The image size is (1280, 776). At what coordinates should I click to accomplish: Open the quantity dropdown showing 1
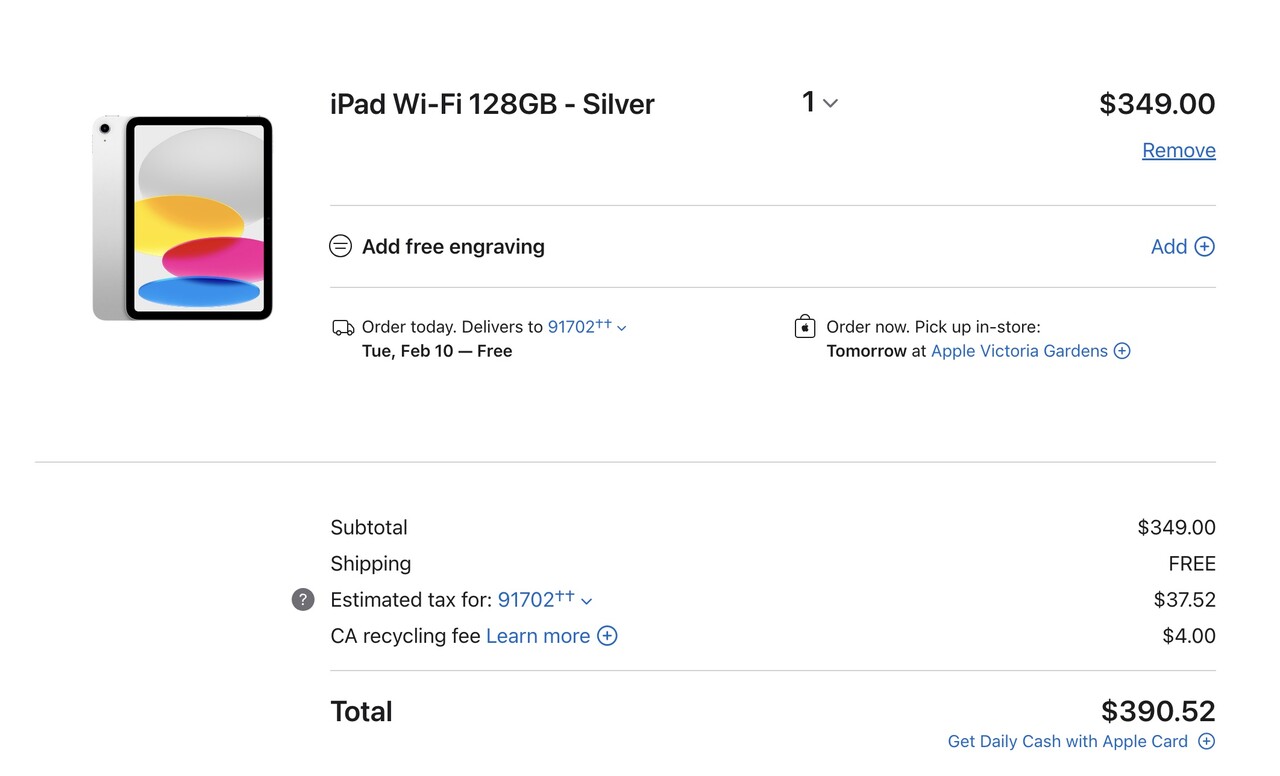tap(819, 102)
